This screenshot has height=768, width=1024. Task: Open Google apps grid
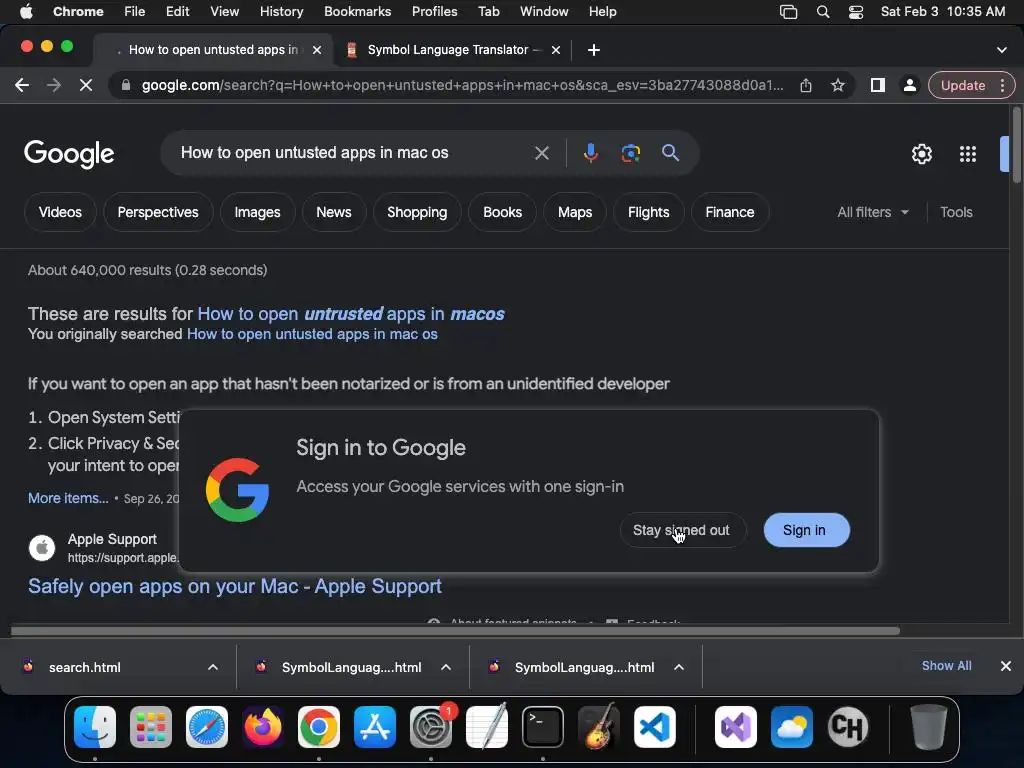[x=967, y=154]
